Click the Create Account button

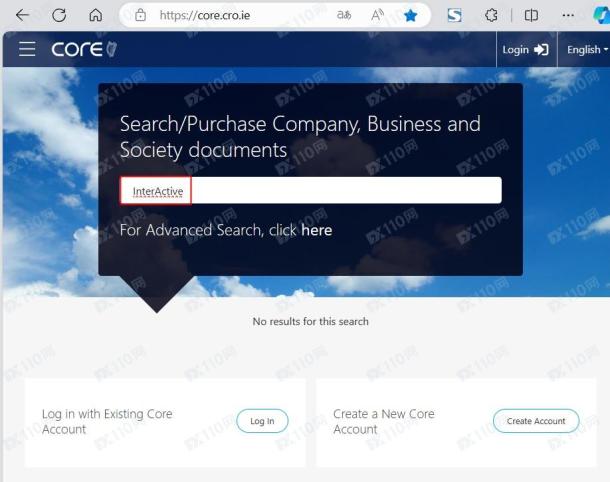pos(536,421)
